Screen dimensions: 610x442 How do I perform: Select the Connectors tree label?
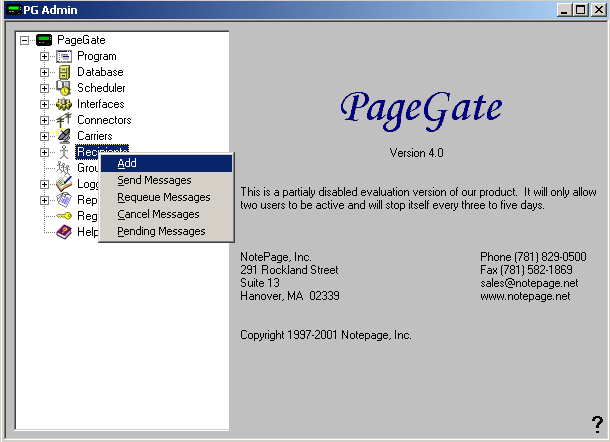pos(104,120)
